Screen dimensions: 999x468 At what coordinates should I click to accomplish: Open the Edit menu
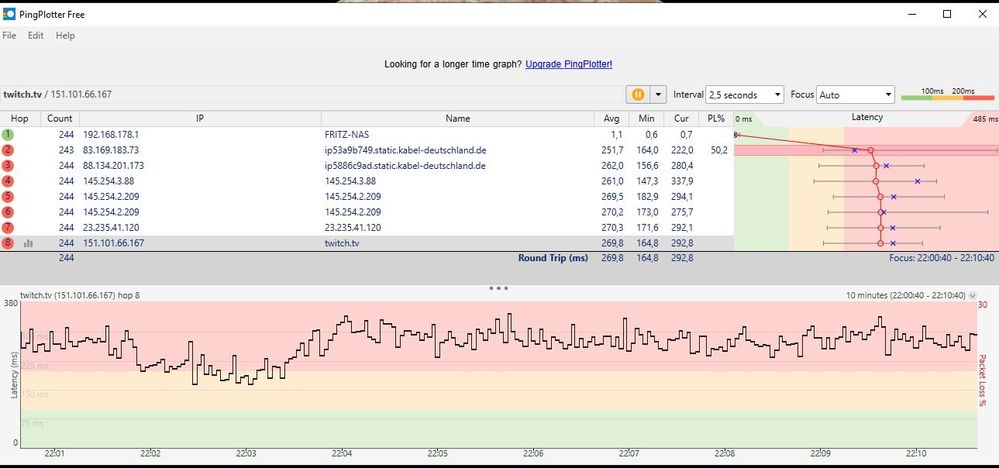point(36,36)
